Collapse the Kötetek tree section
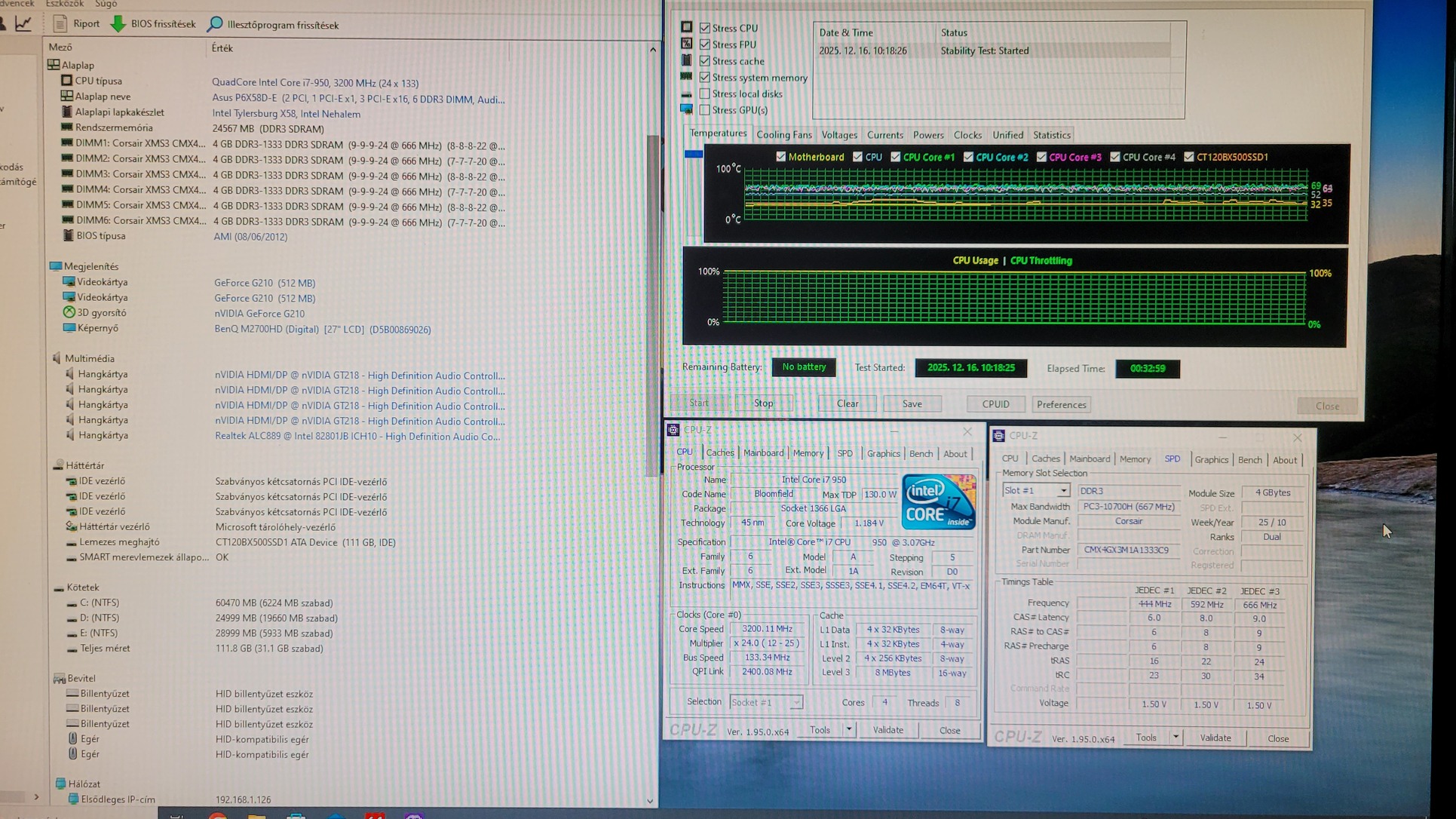The image size is (1456, 819). [59, 587]
